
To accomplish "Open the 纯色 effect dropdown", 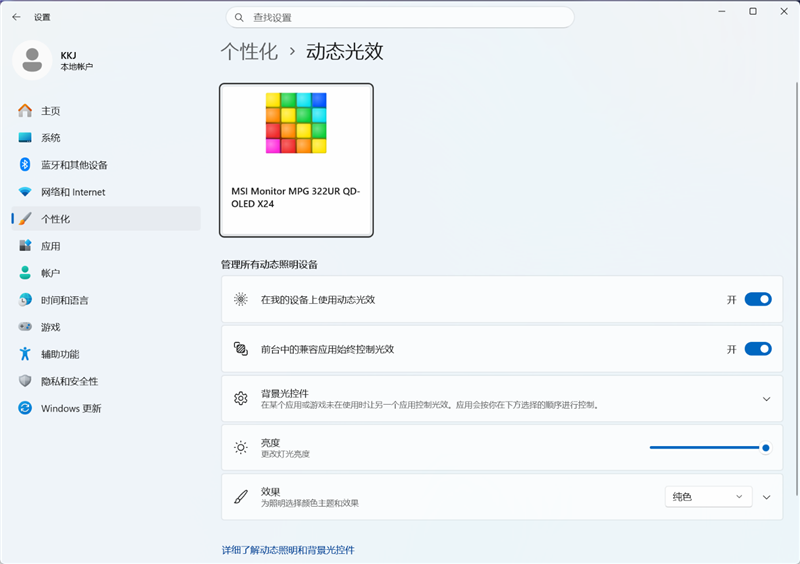I will pyautogui.click(x=708, y=497).
